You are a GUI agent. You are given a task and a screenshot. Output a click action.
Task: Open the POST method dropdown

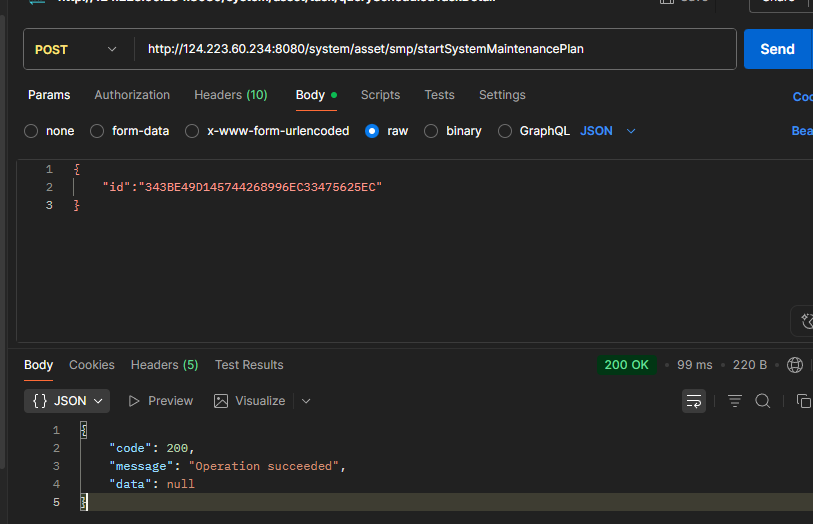(77, 49)
